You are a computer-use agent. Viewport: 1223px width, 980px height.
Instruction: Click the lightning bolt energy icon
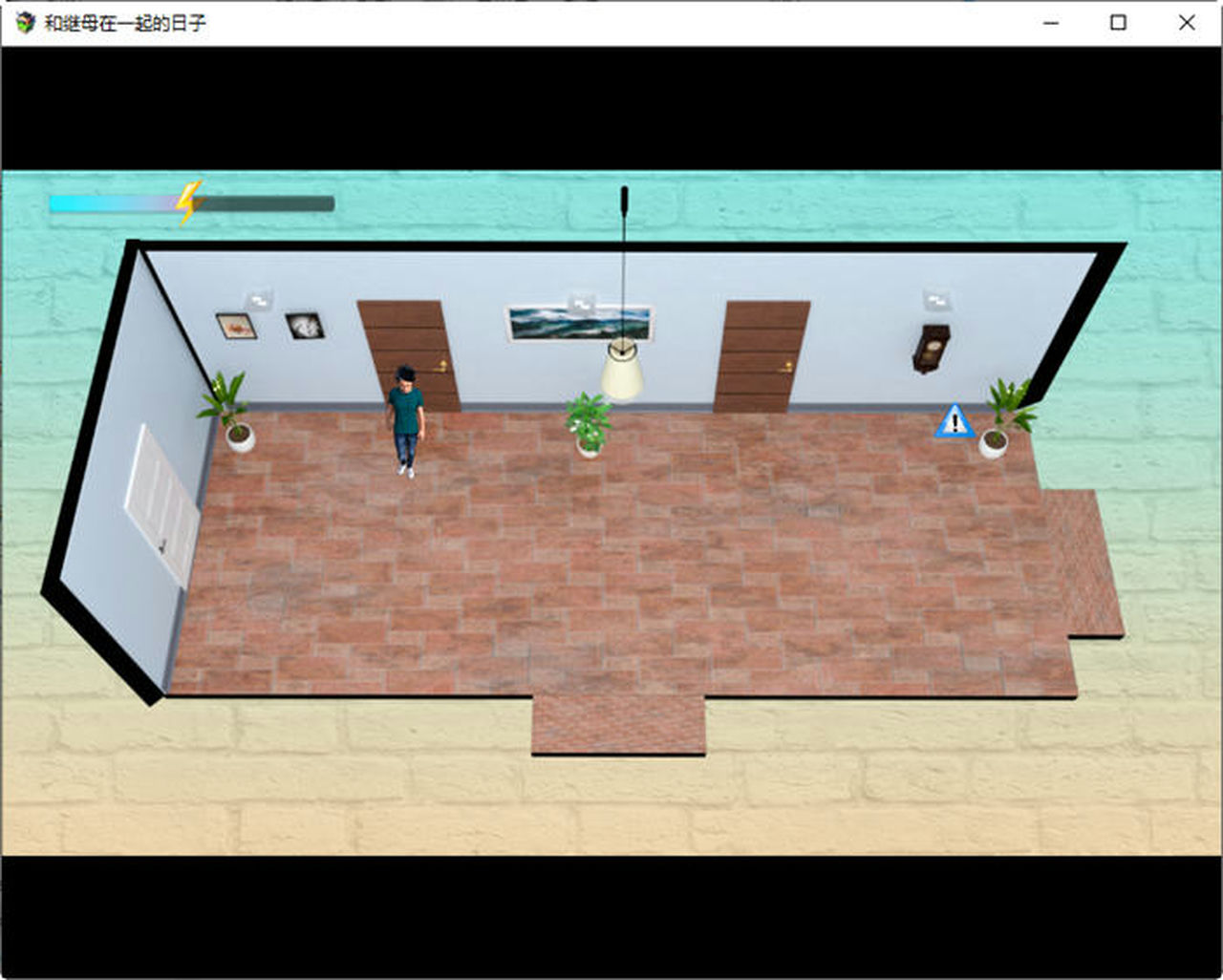pyautogui.click(x=189, y=202)
